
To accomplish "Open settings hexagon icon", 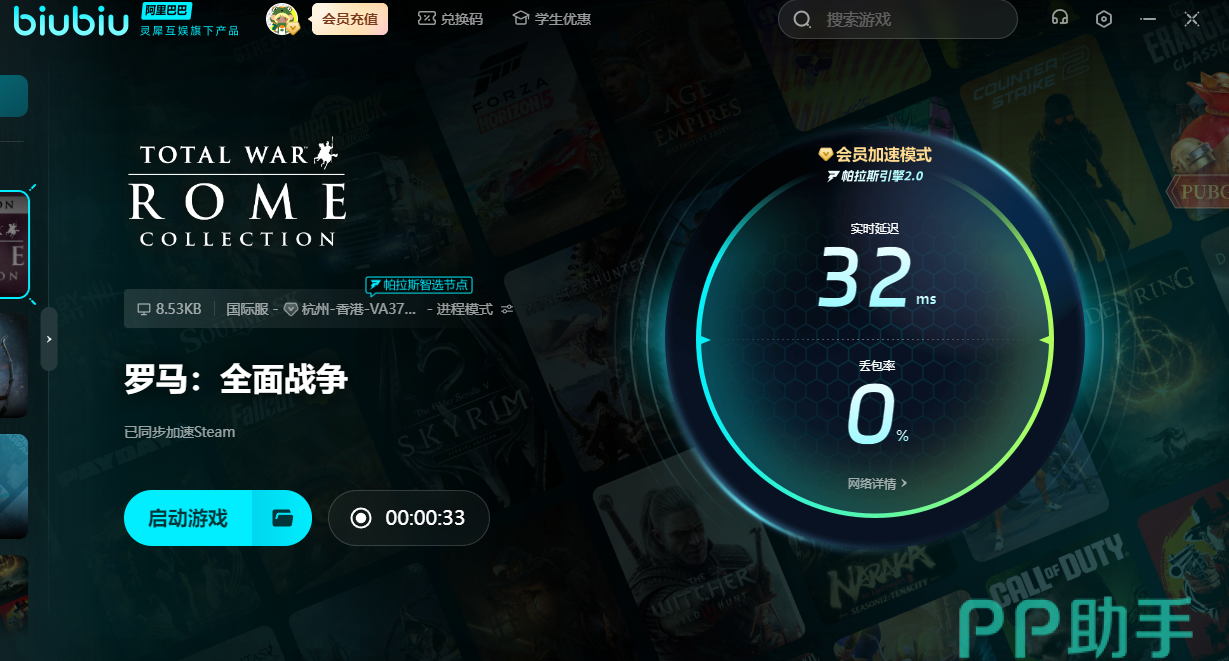I will click(x=1104, y=19).
